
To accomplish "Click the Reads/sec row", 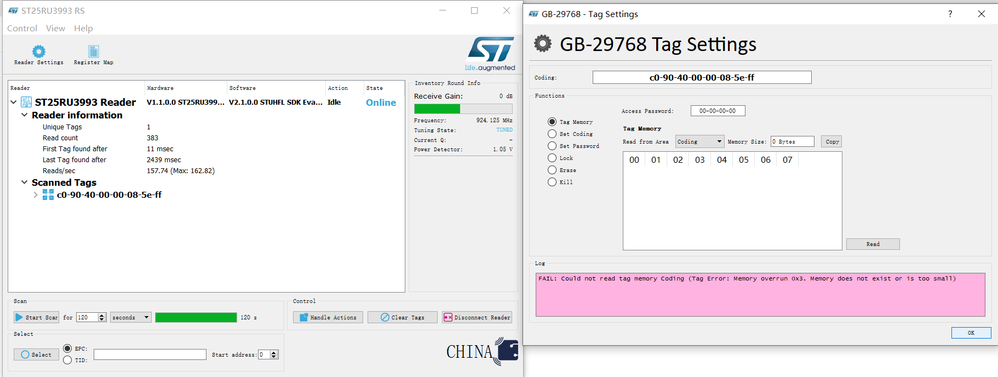I will click(x=206, y=171).
